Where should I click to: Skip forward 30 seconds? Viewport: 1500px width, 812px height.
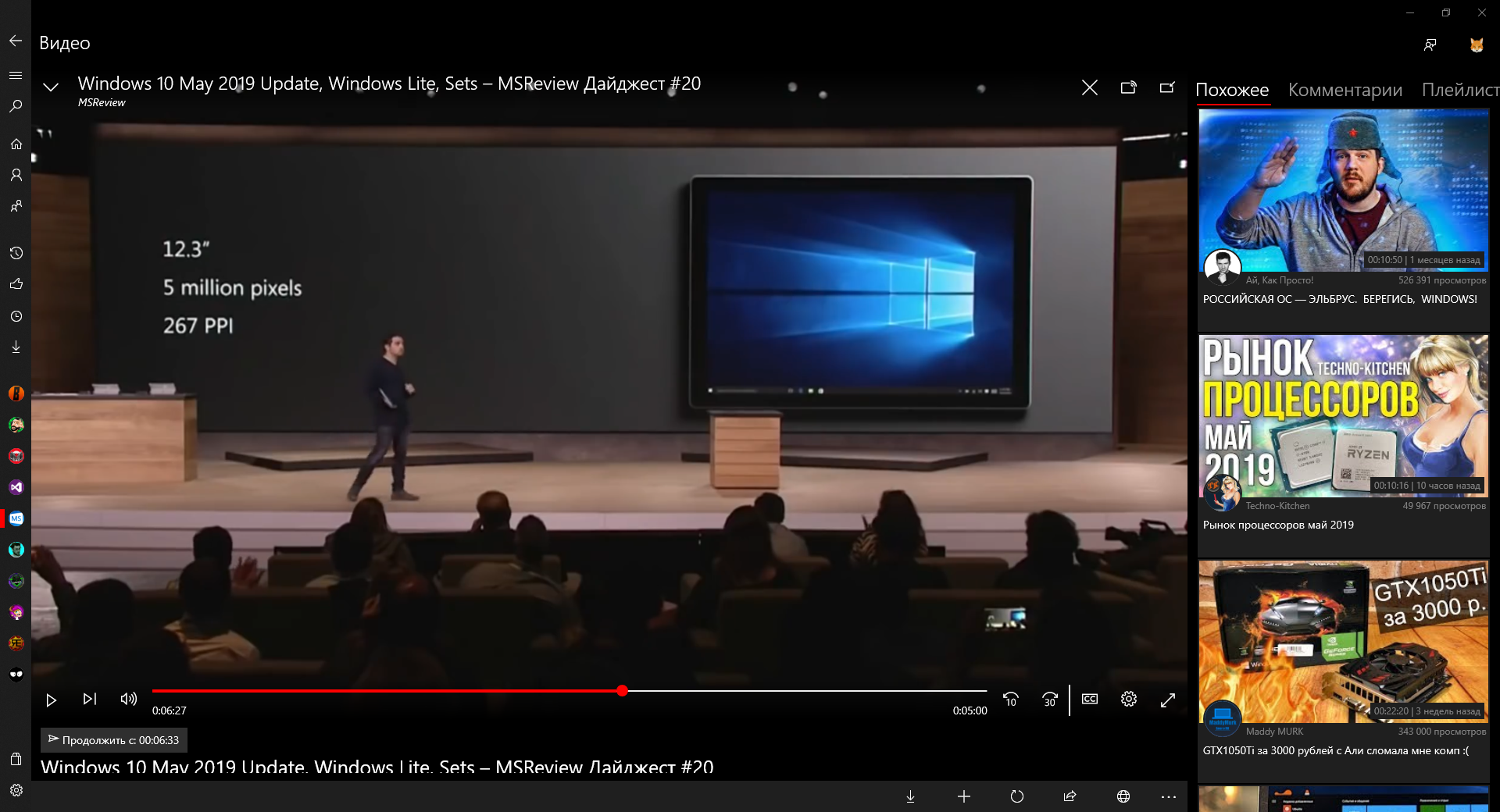[x=1050, y=700]
